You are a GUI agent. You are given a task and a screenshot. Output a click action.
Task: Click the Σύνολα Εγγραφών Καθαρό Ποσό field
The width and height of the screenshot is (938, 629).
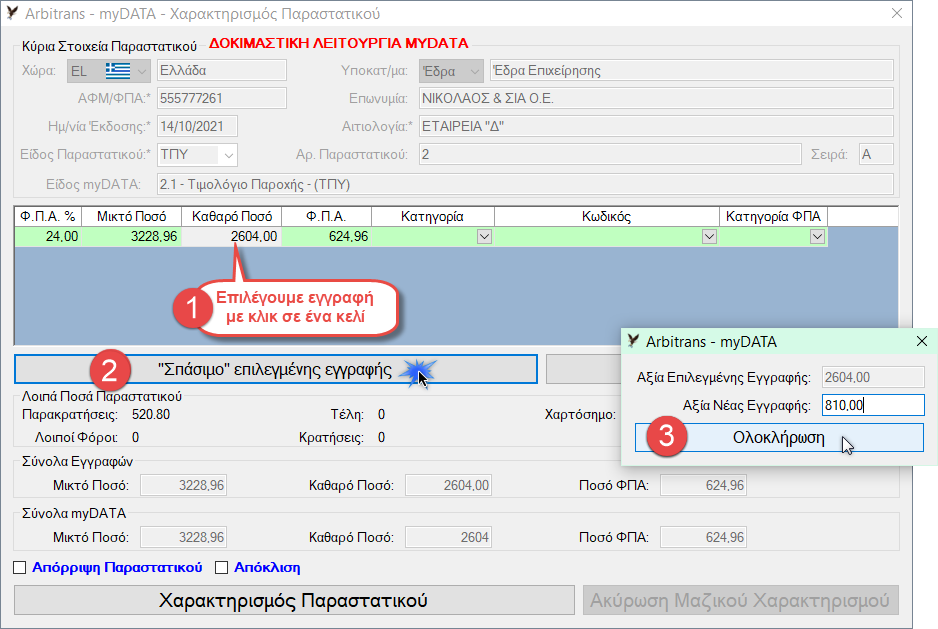point(448,485)
